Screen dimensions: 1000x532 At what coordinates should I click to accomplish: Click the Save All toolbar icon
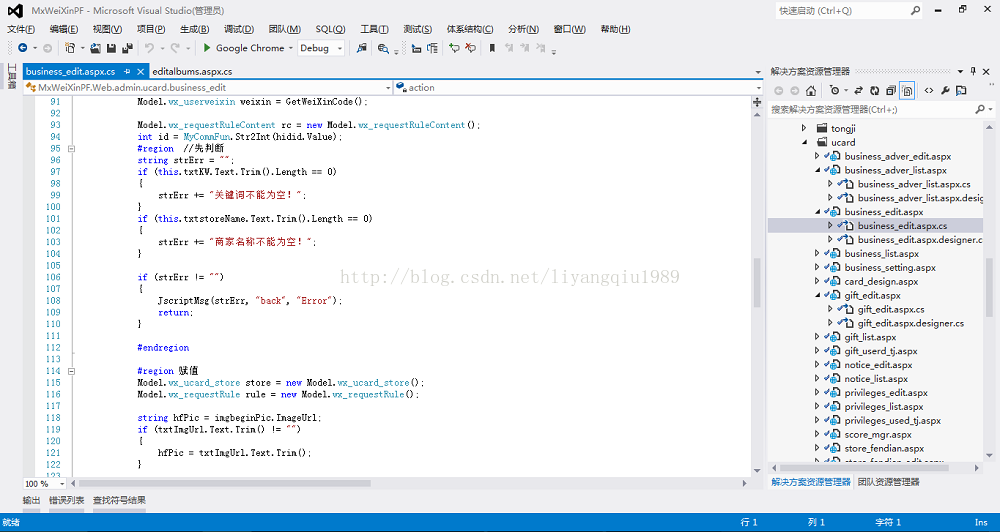point(127,48)
